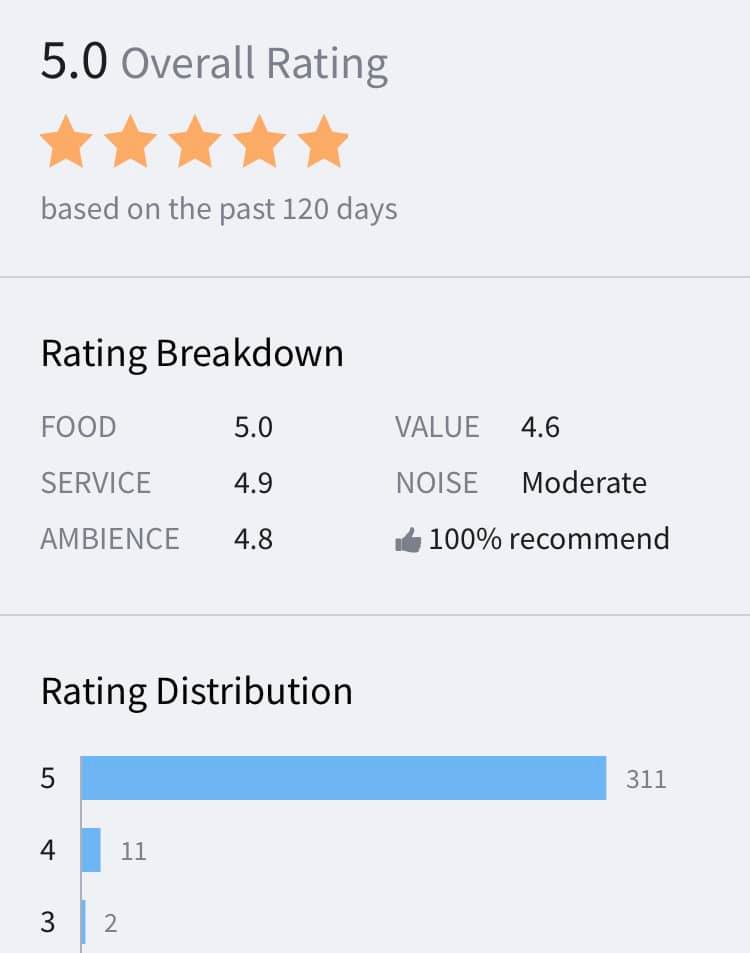Click the AMBIENCE rating label

click(110, 539)
